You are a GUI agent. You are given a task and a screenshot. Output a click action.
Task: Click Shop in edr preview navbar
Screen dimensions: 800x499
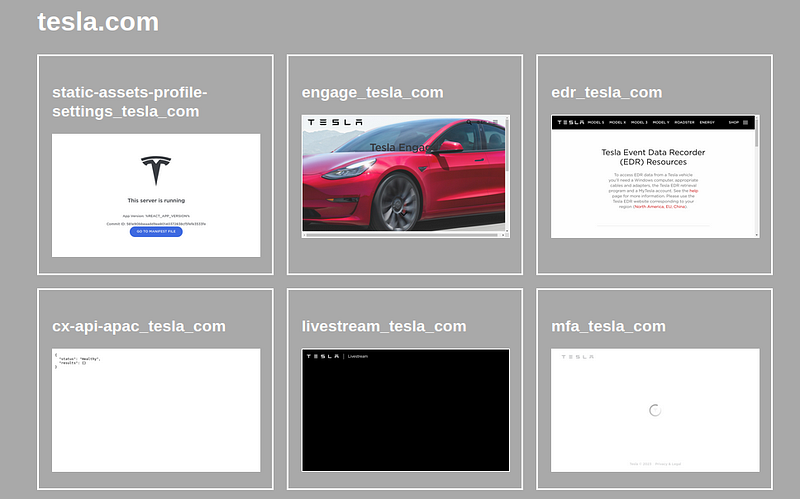734,122
